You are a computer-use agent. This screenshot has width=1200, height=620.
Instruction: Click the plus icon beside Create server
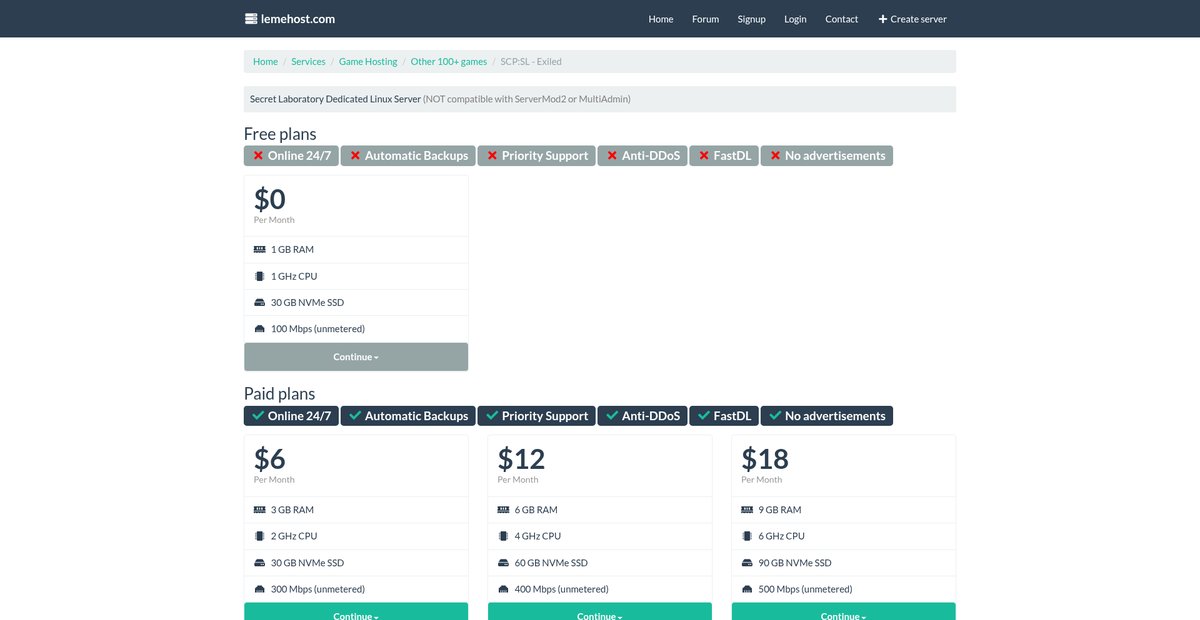(x=883, y=19)
